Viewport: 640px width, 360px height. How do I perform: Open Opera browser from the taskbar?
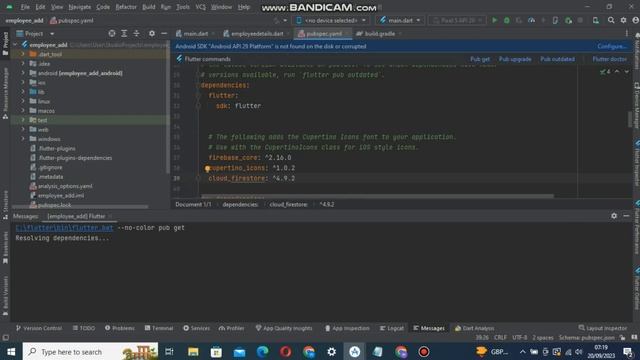[286, 351]
